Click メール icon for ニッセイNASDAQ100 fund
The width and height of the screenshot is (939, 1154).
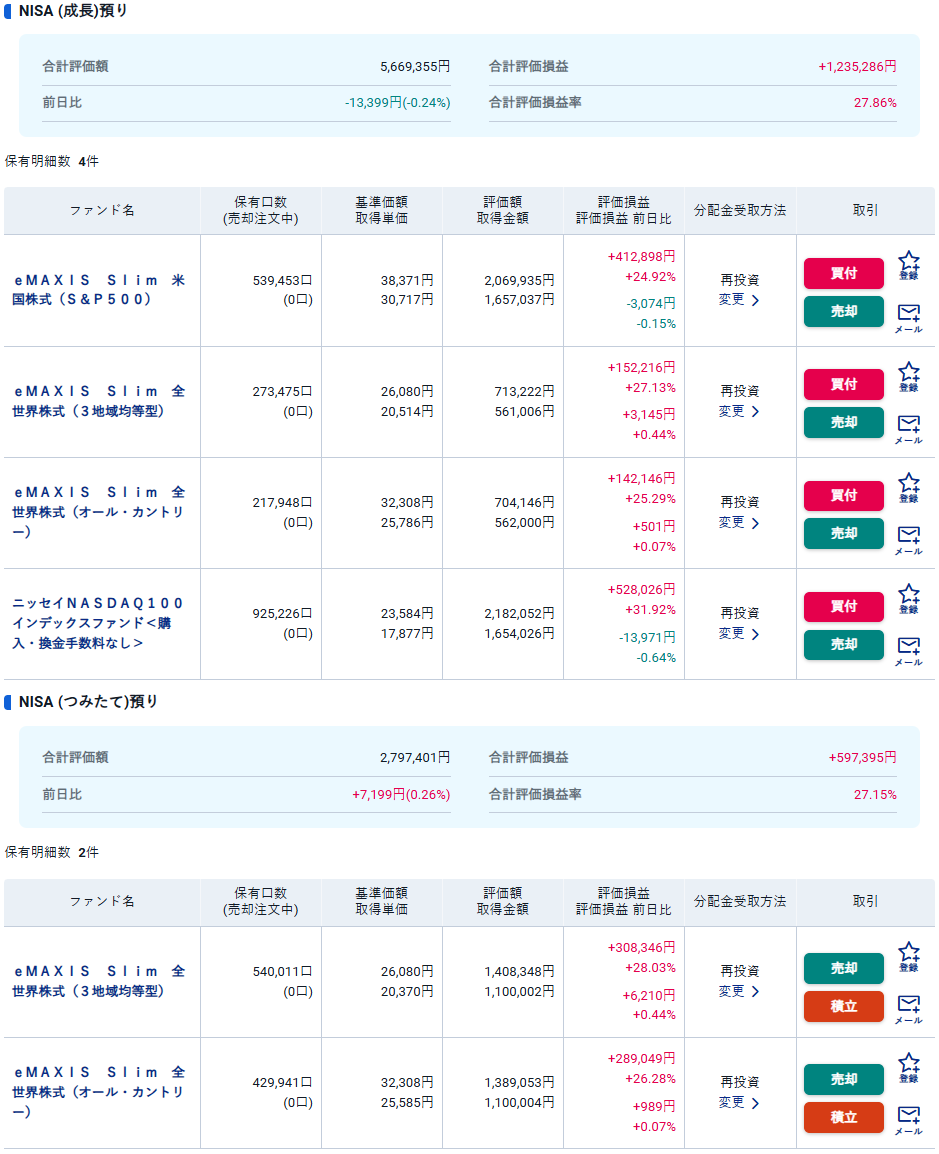[908, 649]
